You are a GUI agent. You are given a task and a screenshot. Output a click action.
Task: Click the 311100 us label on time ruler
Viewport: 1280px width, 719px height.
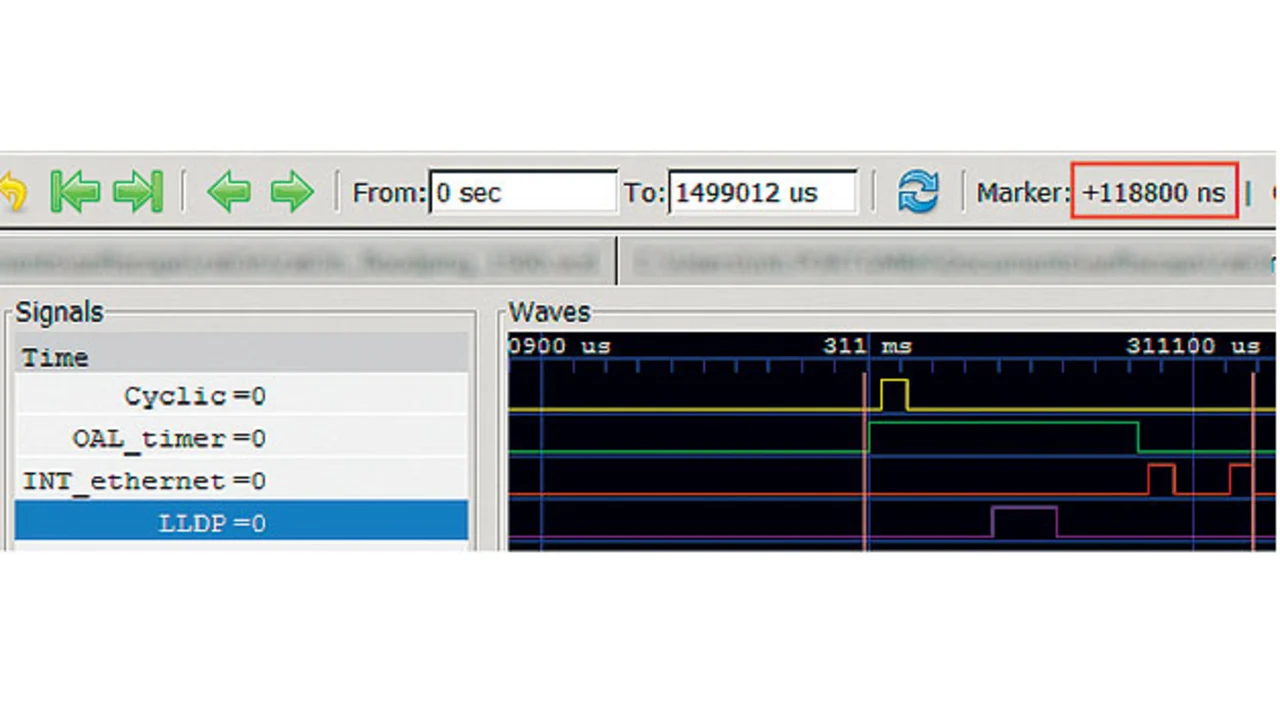tap(1193, 346)
